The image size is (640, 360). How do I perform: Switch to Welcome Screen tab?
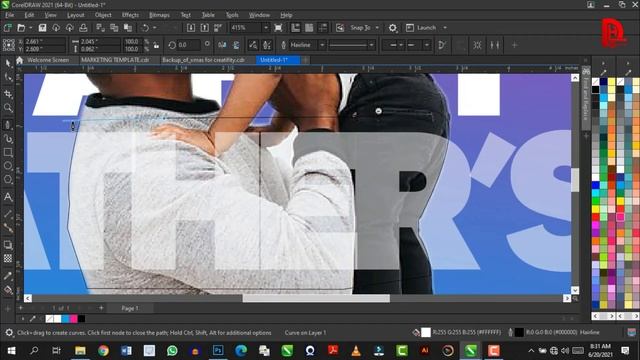coord(48,60)
